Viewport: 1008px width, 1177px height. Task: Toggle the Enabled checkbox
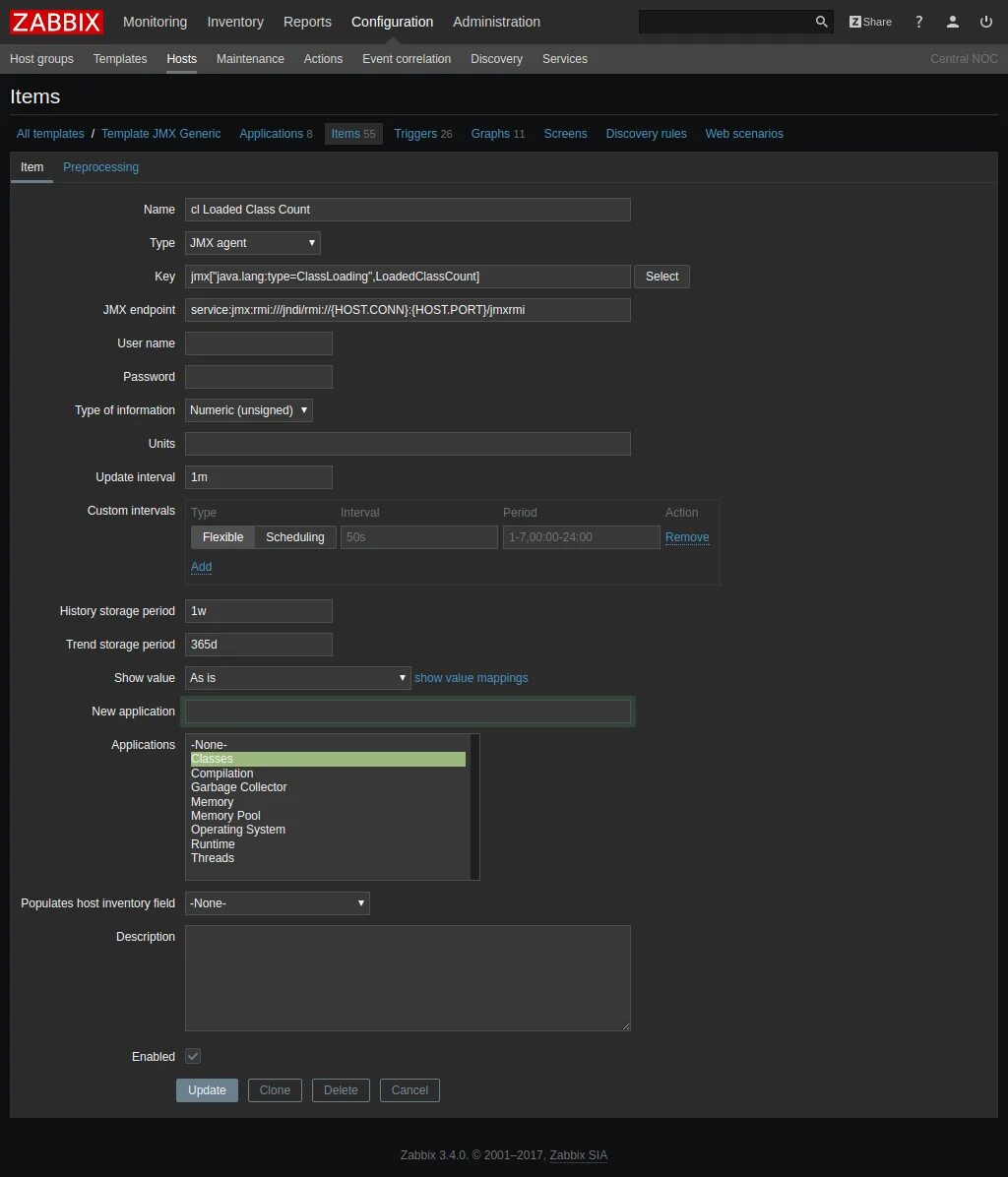pyautogui.click(x=193, y=1056)
